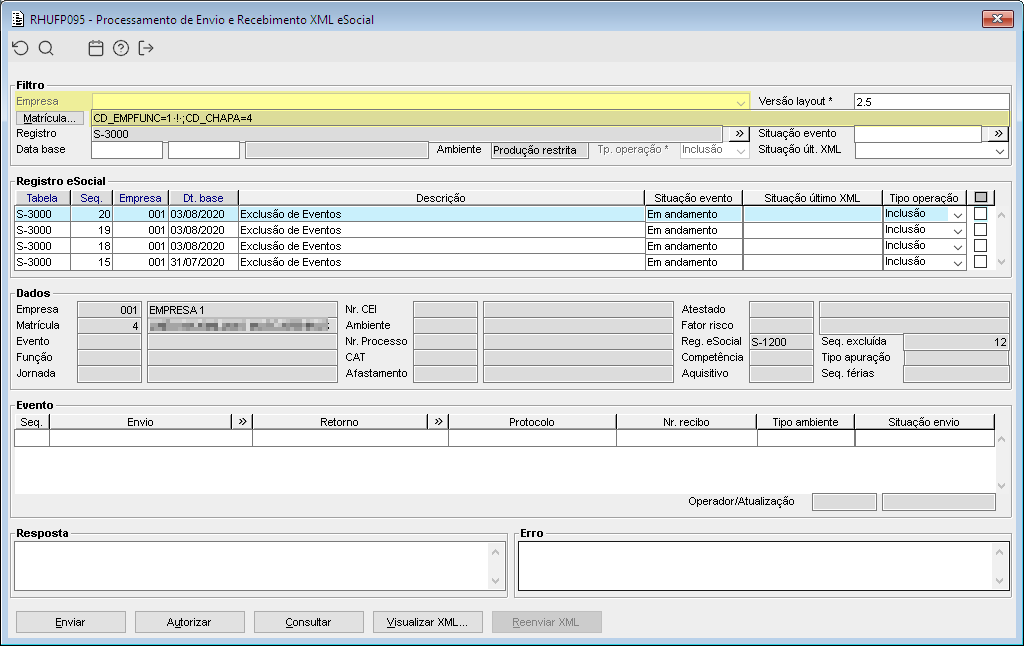1024x646 pixels.
Task: Click the » button next to Envio column
Action: tap(242, 422)
